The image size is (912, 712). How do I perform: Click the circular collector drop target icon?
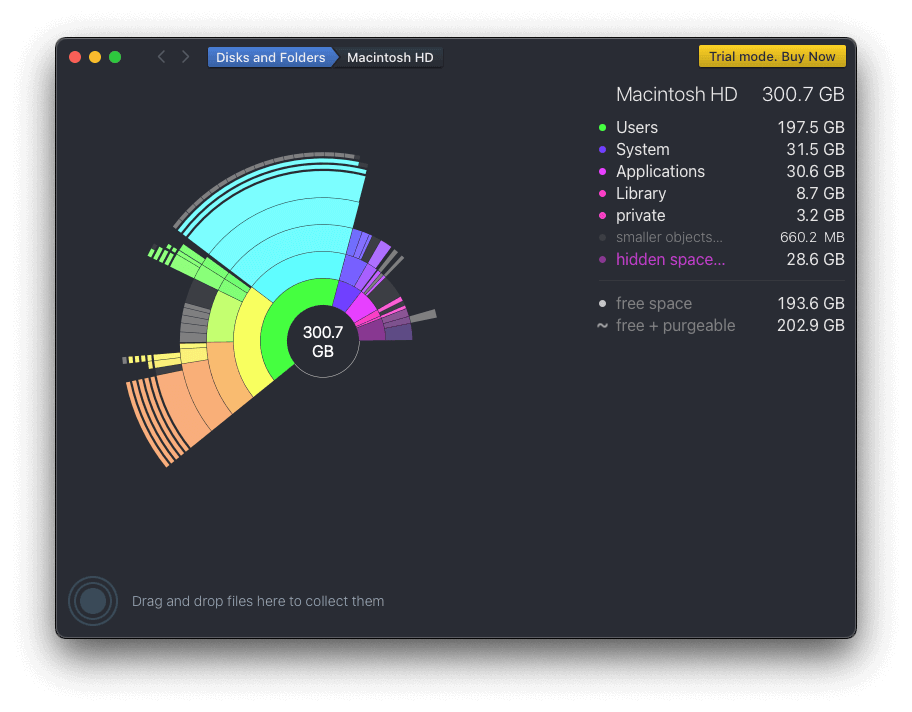click(93, 601)
